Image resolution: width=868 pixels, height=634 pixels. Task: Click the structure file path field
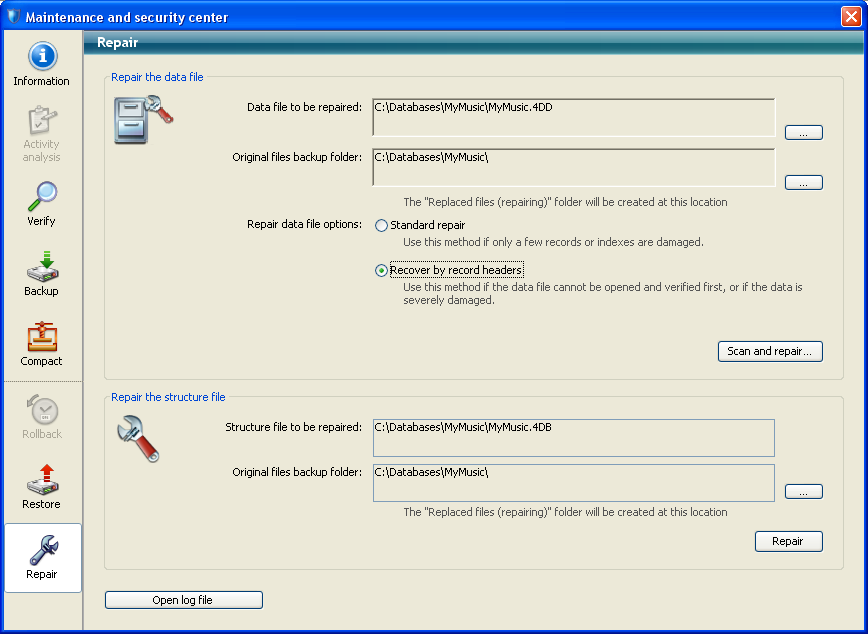(x=573, y=437)
